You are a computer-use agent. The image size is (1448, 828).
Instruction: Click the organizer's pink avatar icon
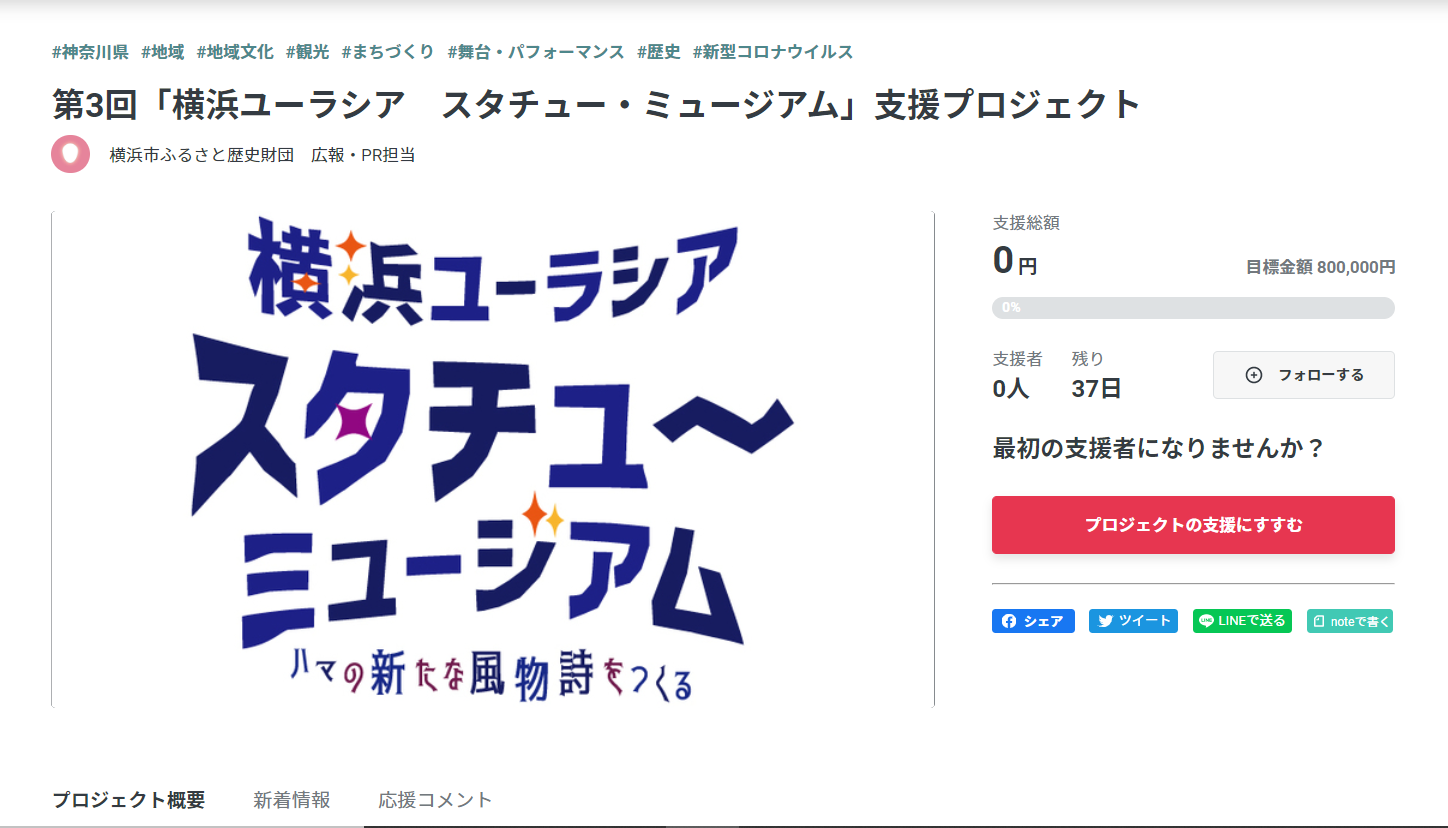pyautogui.click(x=70, y=154)
